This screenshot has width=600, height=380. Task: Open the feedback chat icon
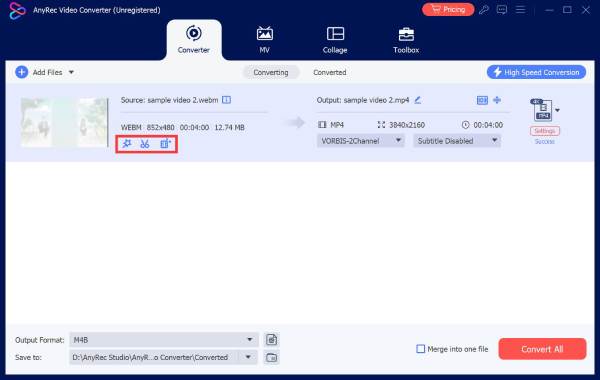[x=502, y=10]
